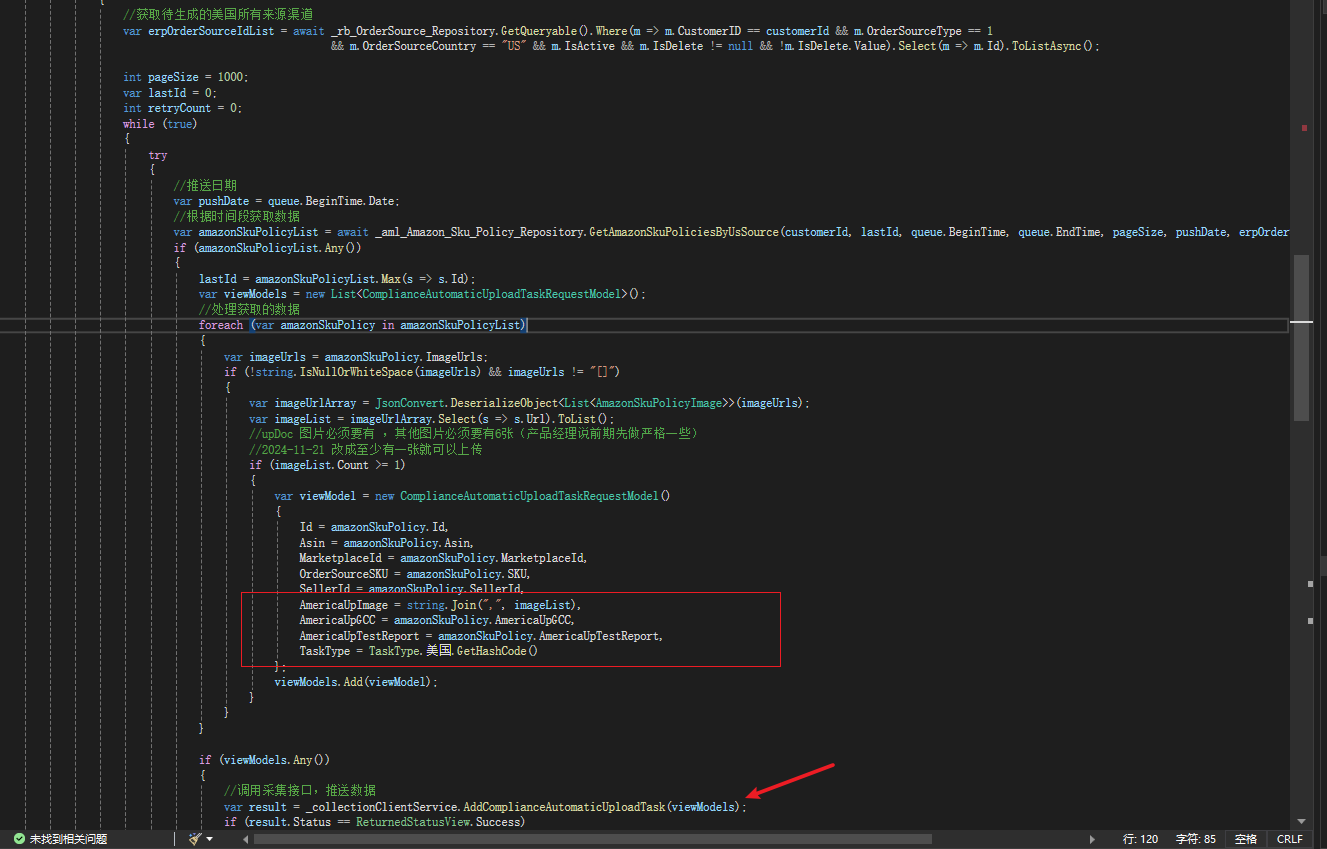
Task: Click the 'AmericaUpTestReport' assignment line
Action: click(481, 636)
